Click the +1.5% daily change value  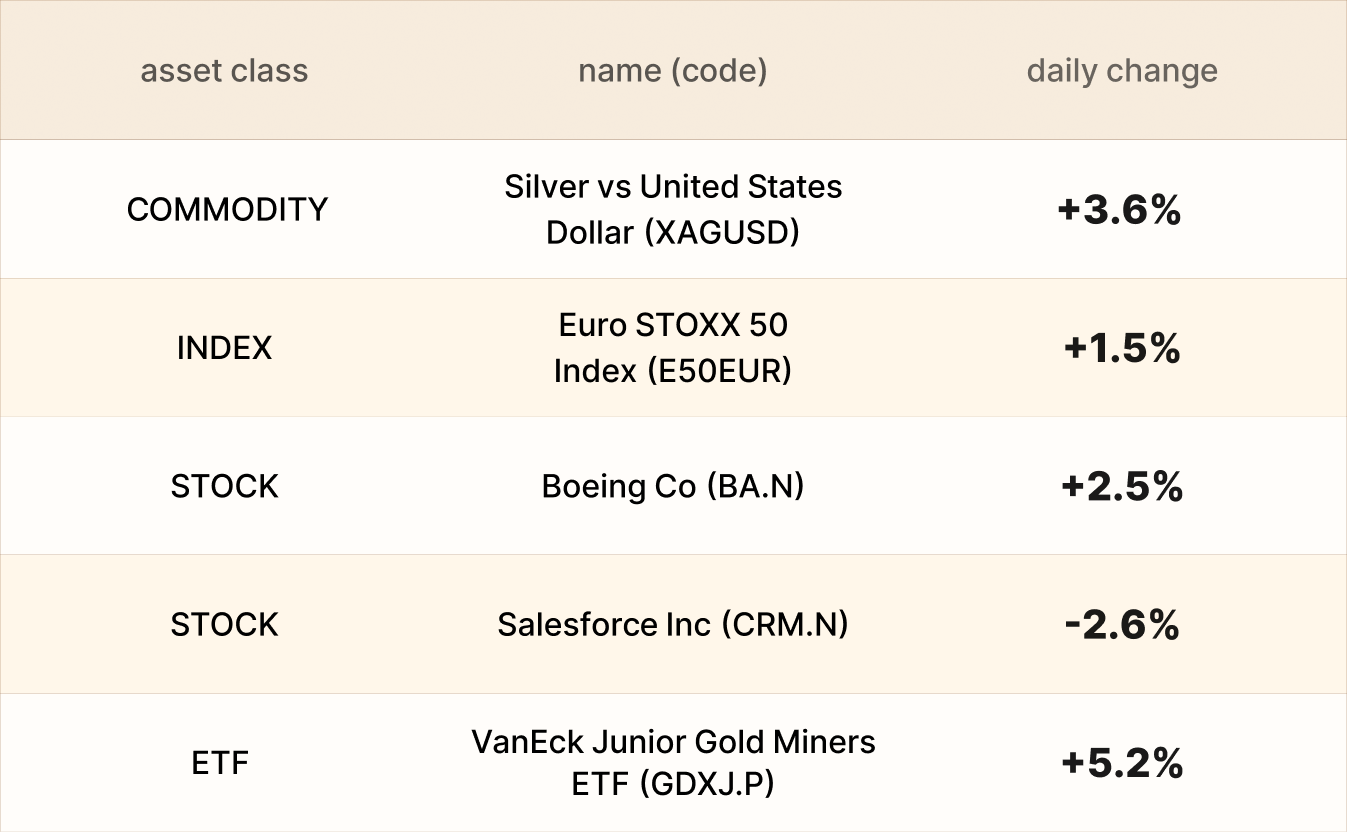click(1122, 348)
